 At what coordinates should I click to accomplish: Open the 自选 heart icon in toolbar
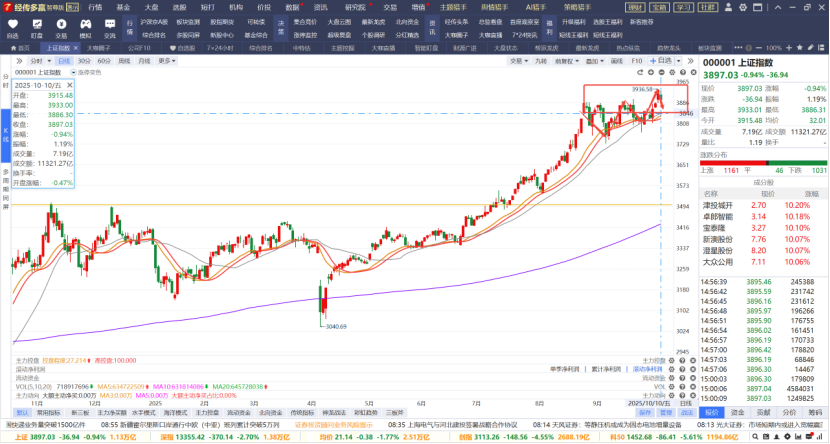tap(13, 25)
